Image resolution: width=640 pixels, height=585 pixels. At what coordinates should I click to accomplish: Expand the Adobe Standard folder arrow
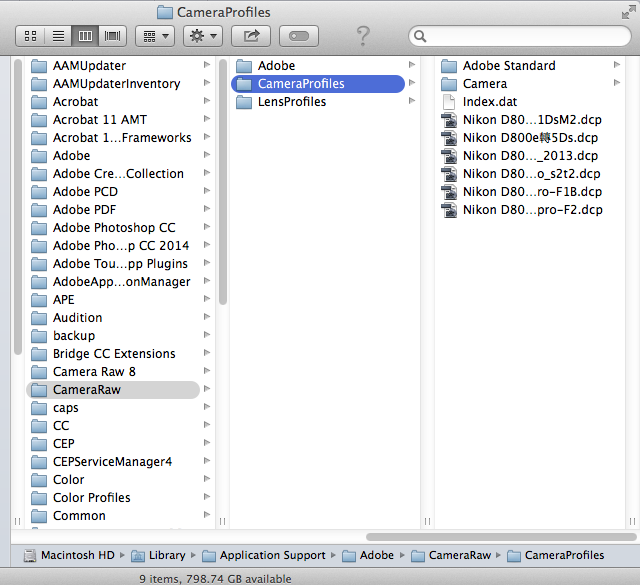point(617,65)
